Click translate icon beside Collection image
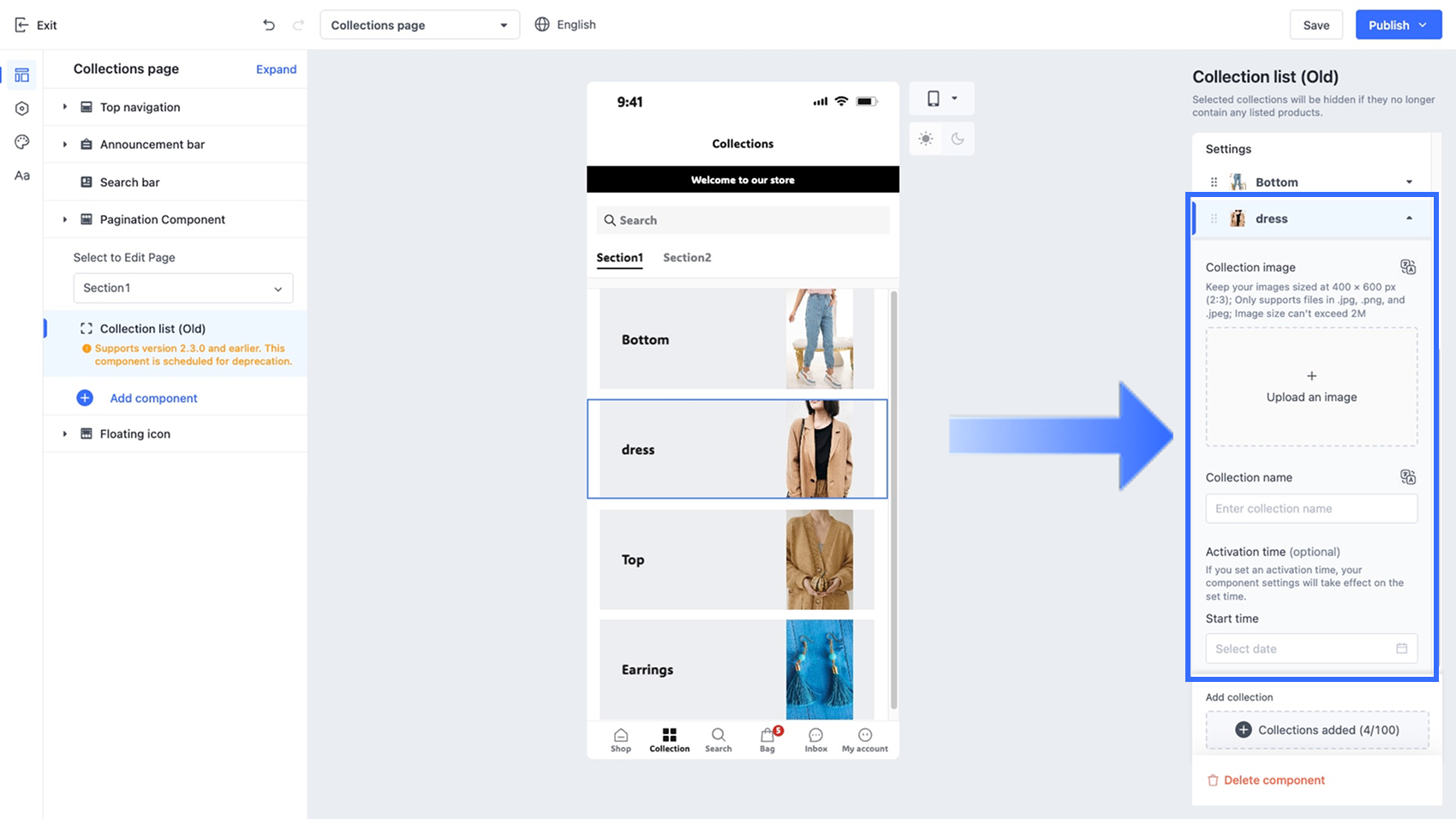 tap(1408, 267)
